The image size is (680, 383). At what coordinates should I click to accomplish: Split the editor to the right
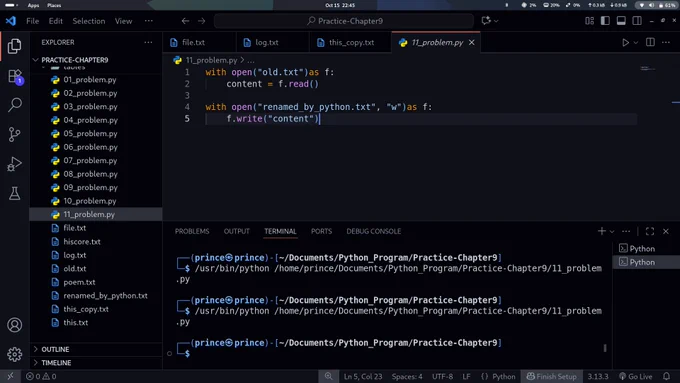(650, 42)
